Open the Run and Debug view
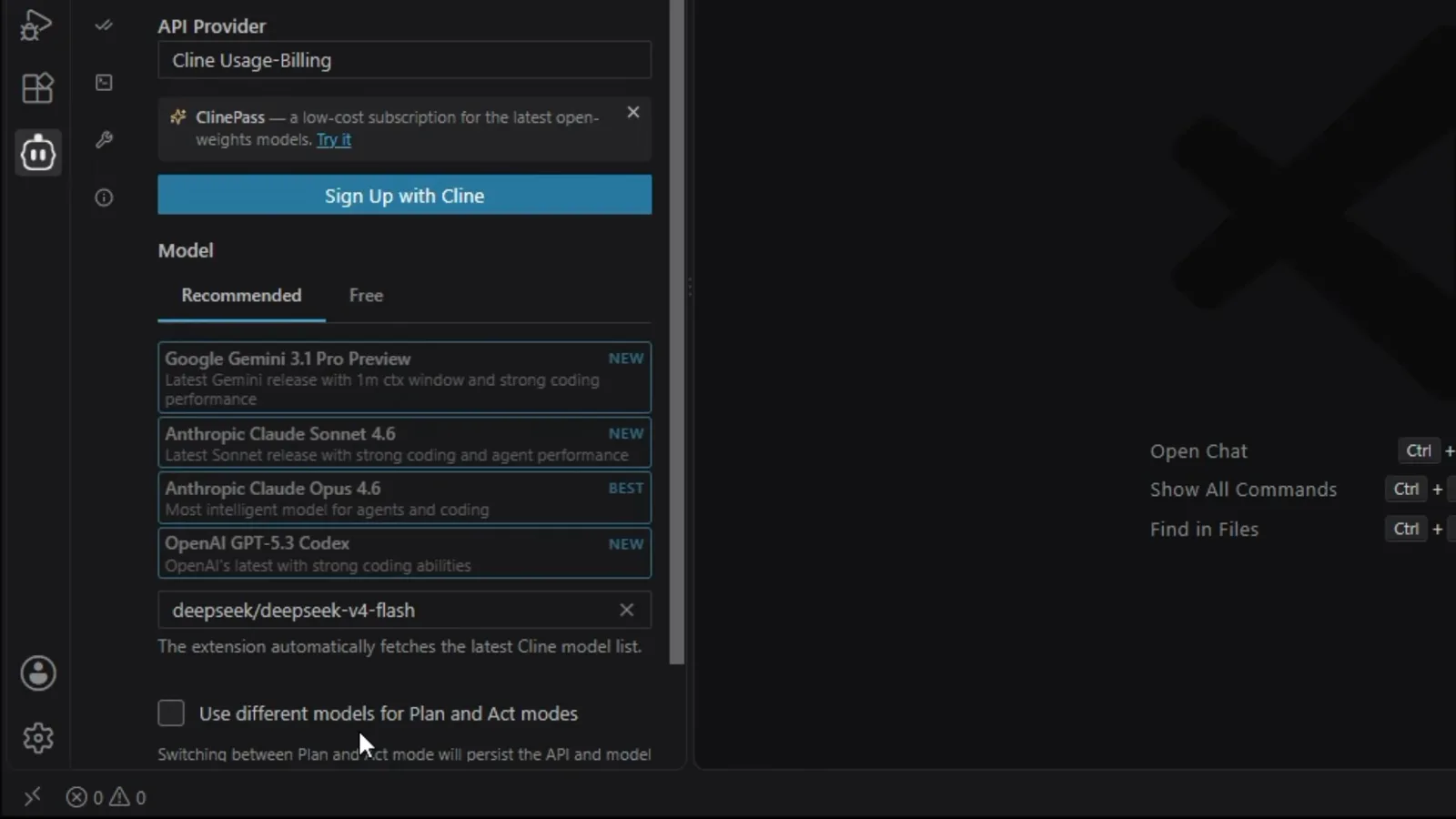The width and height of the screenshot is (1456, 819). click(x=36, y=25)
